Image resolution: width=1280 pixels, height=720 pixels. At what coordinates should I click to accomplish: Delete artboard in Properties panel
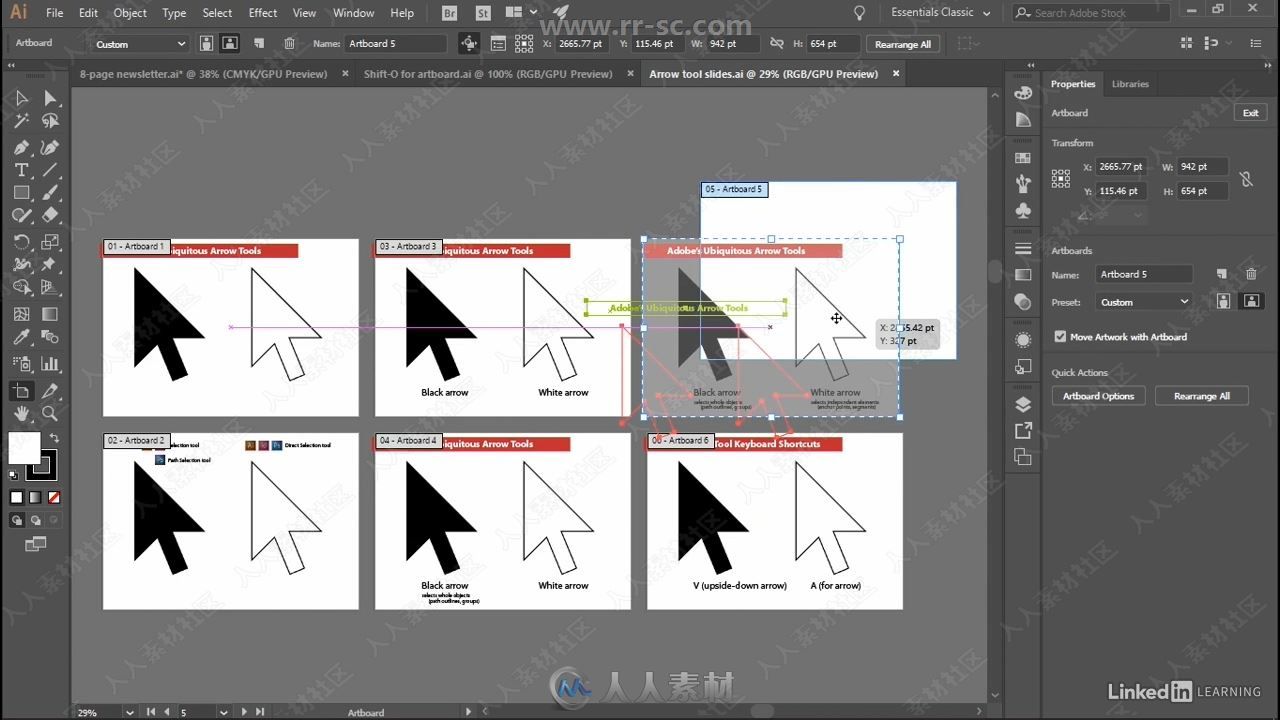coord(1251,274)
